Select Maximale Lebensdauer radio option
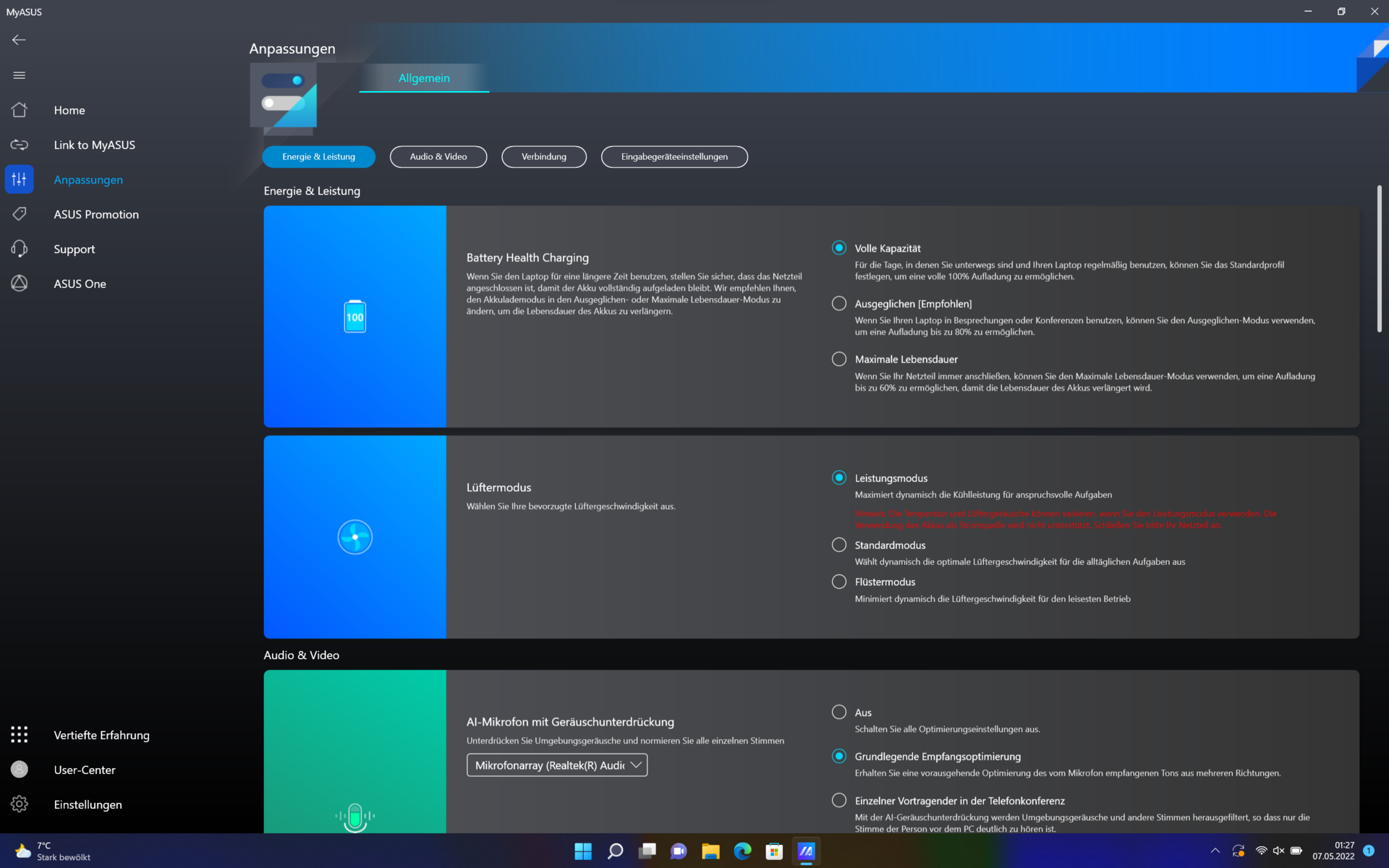Image resolution: width=1389 pixels, height=868 pixels. (x=839, y=359)
